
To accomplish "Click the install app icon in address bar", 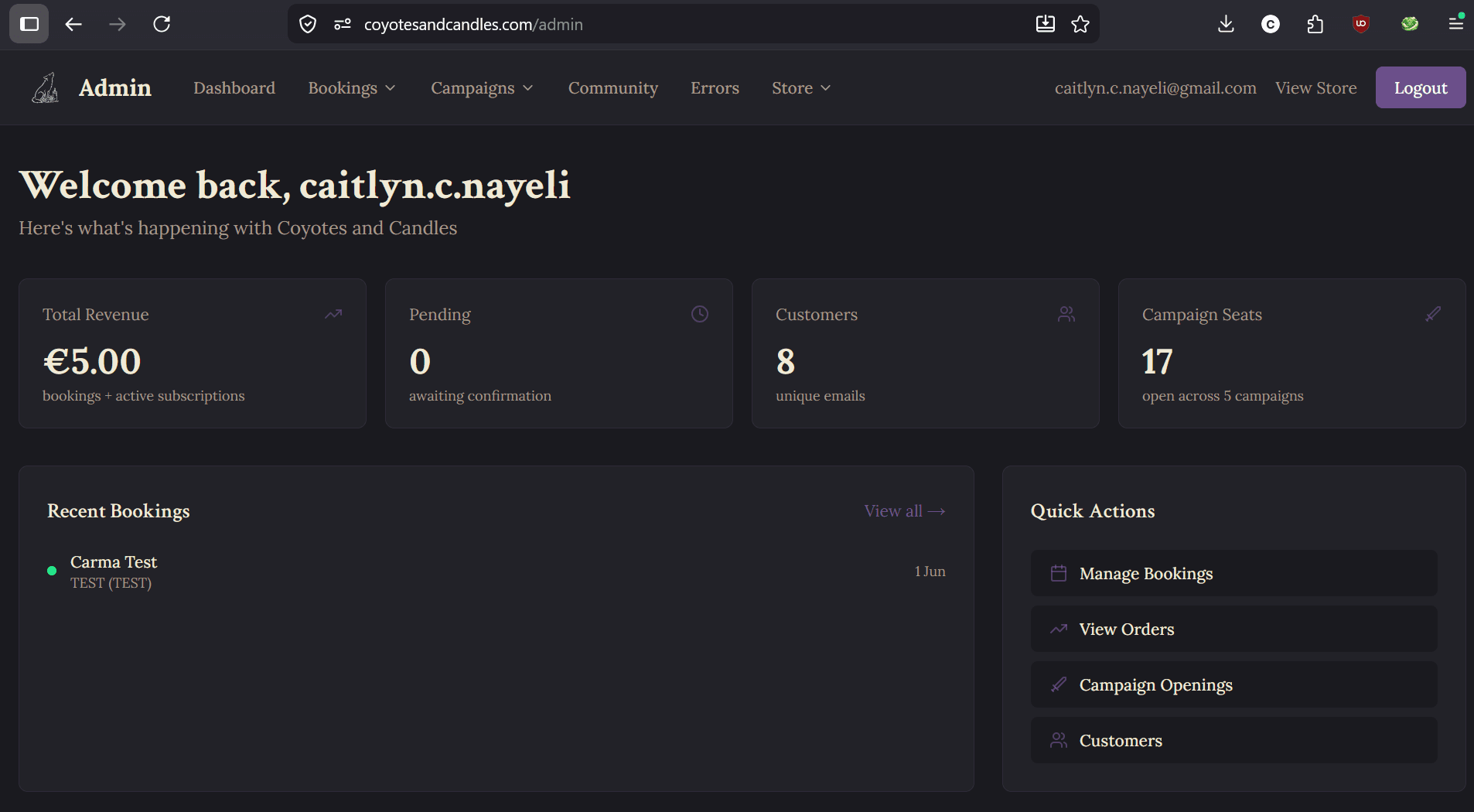I will [1045, 24].
